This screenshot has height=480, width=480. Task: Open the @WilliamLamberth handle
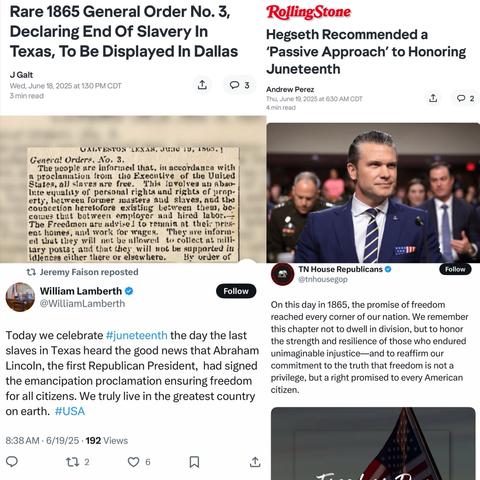point(82,303)
